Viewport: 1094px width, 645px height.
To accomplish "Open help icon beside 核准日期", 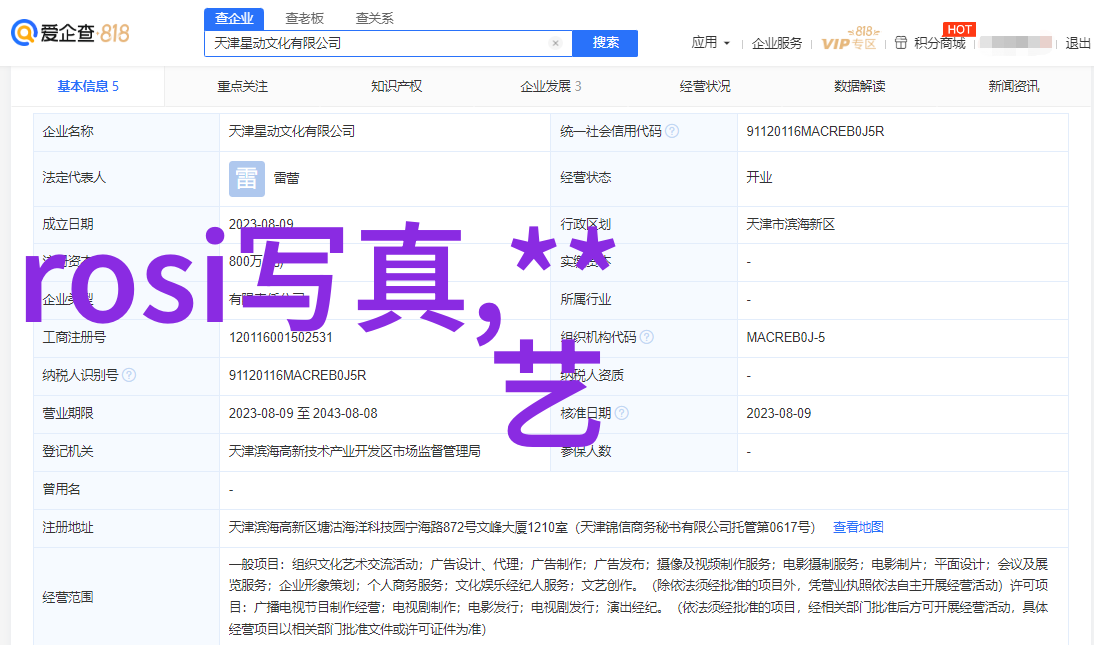I will click(x=622, y=413).
